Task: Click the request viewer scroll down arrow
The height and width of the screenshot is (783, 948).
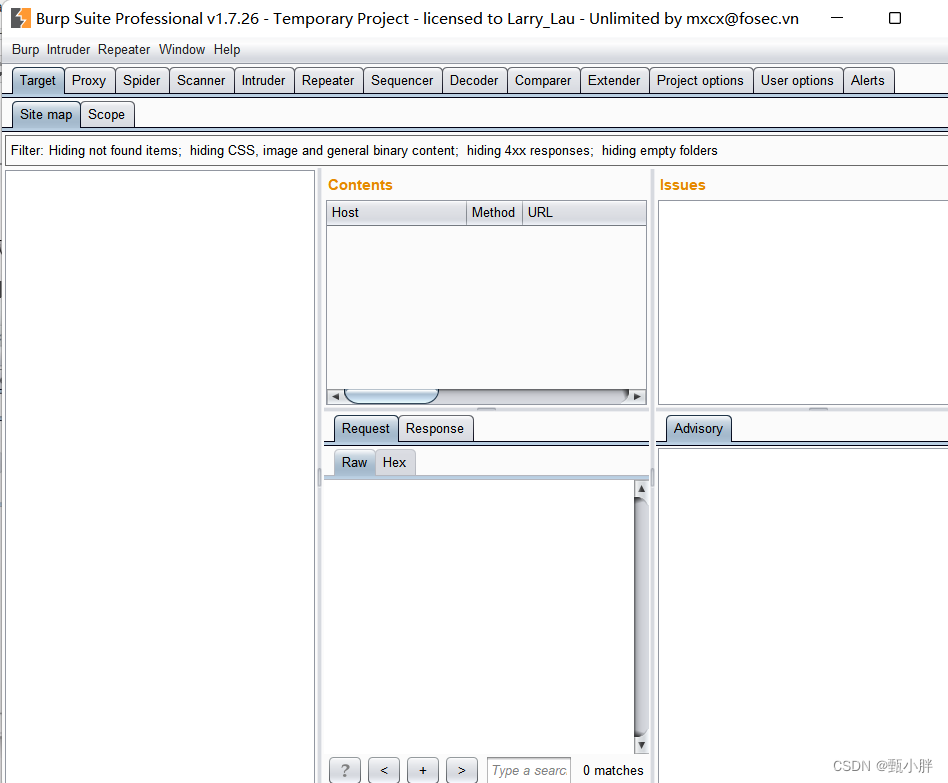Action: tap(641, 745)
